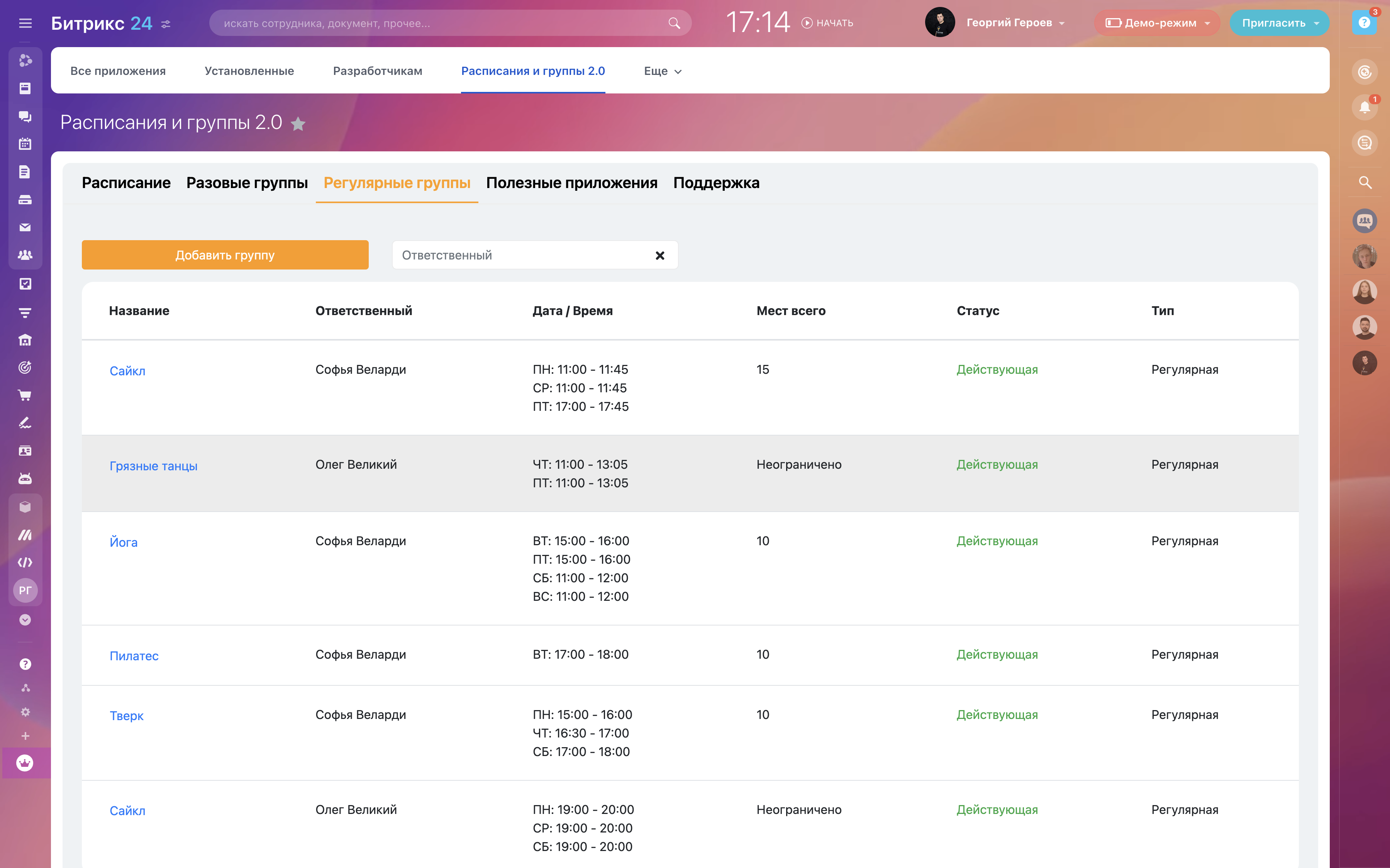Open the calendar icon in left sidebar
The image size is (1390, 868).
click(x=25, y=144)
